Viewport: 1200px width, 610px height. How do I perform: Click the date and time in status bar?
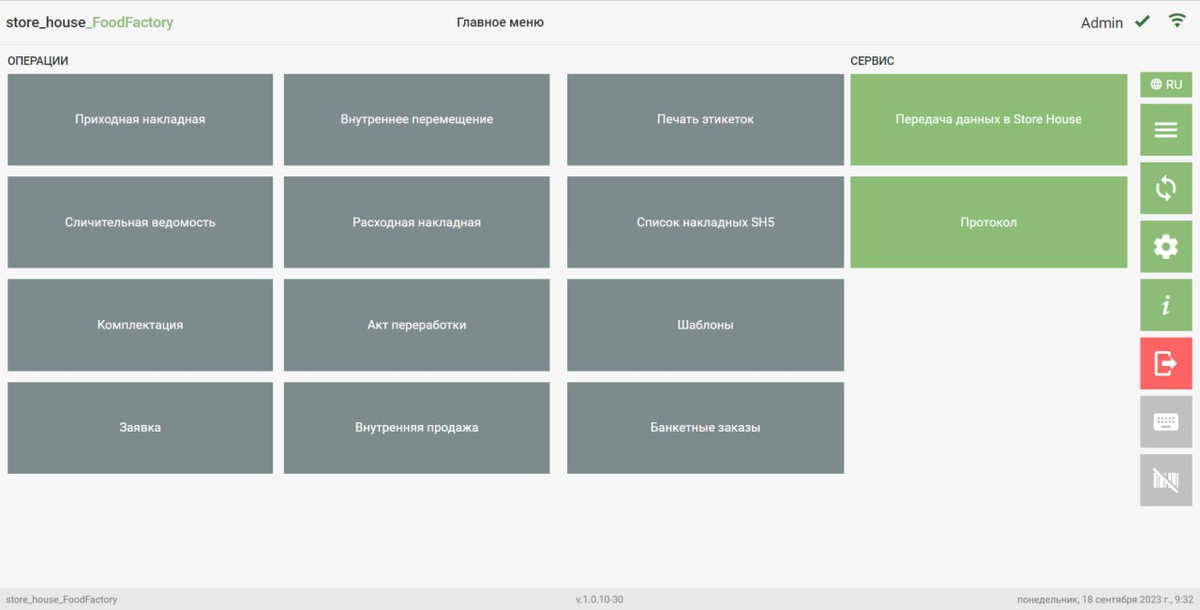[x=1105, y=600]
